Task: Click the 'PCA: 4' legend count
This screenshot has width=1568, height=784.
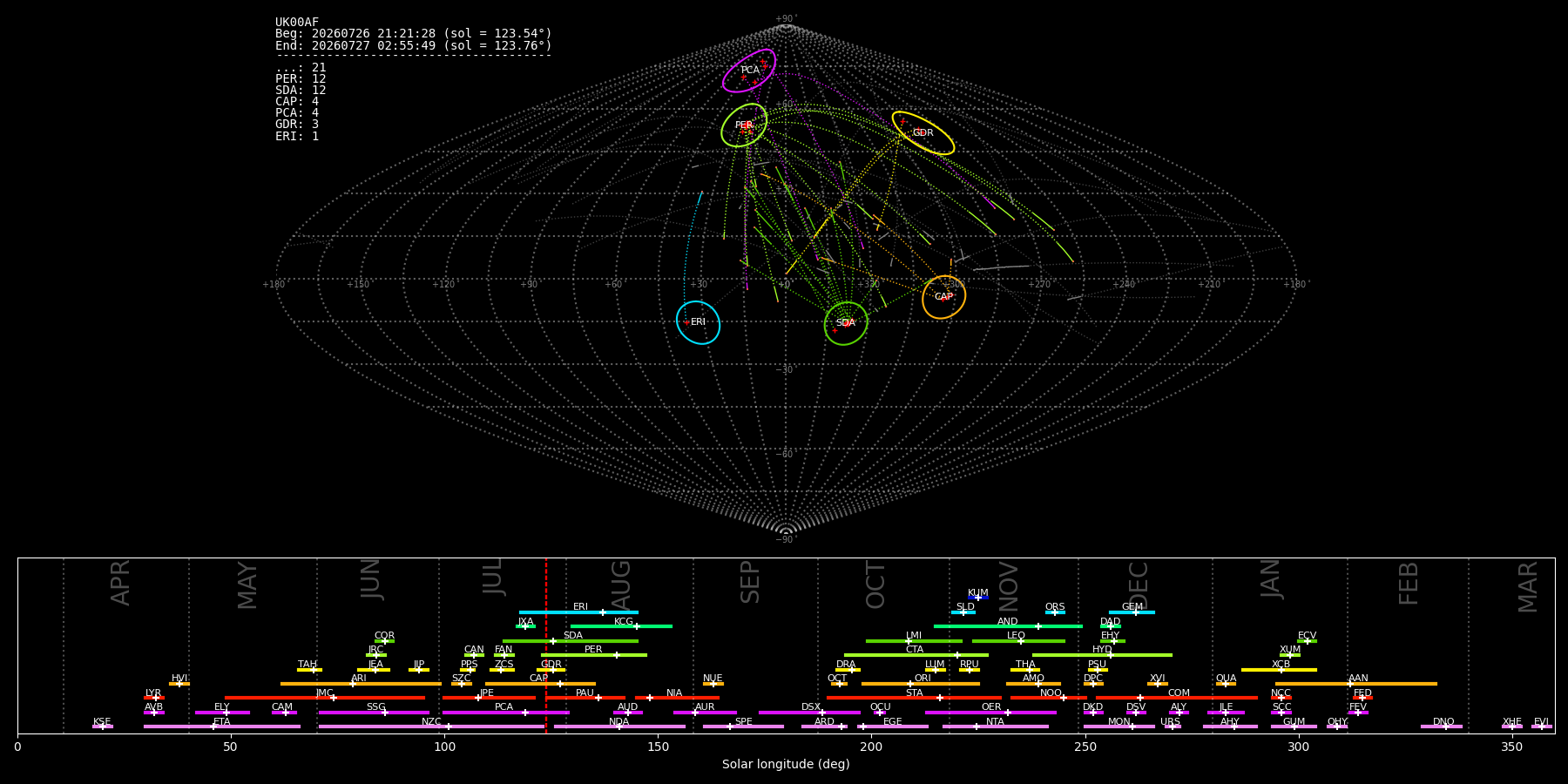Action: coord(297,113)
